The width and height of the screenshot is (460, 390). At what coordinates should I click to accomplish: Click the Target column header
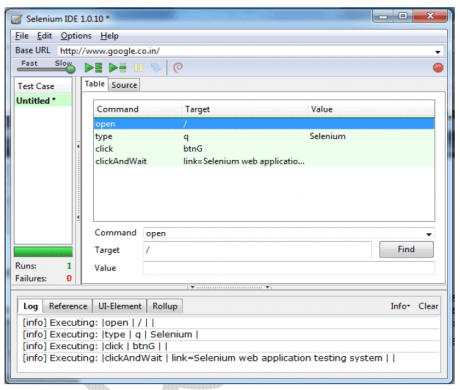tap(244, 109)
